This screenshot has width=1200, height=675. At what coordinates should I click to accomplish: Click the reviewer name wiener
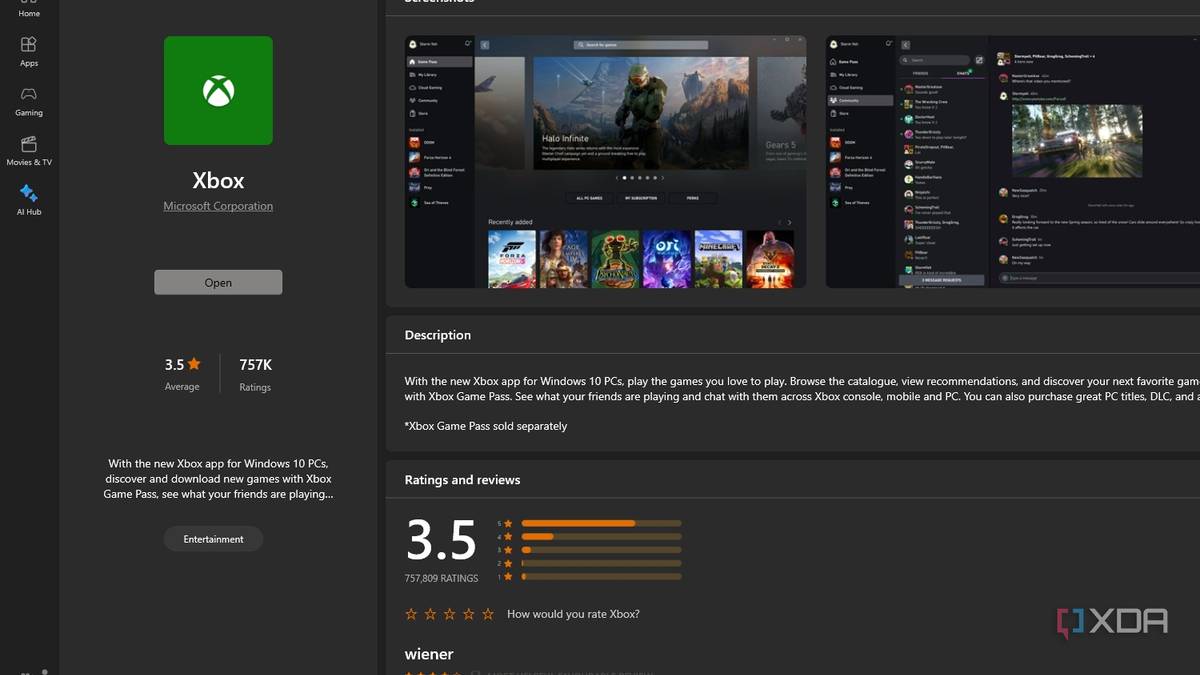pos(429,654)
